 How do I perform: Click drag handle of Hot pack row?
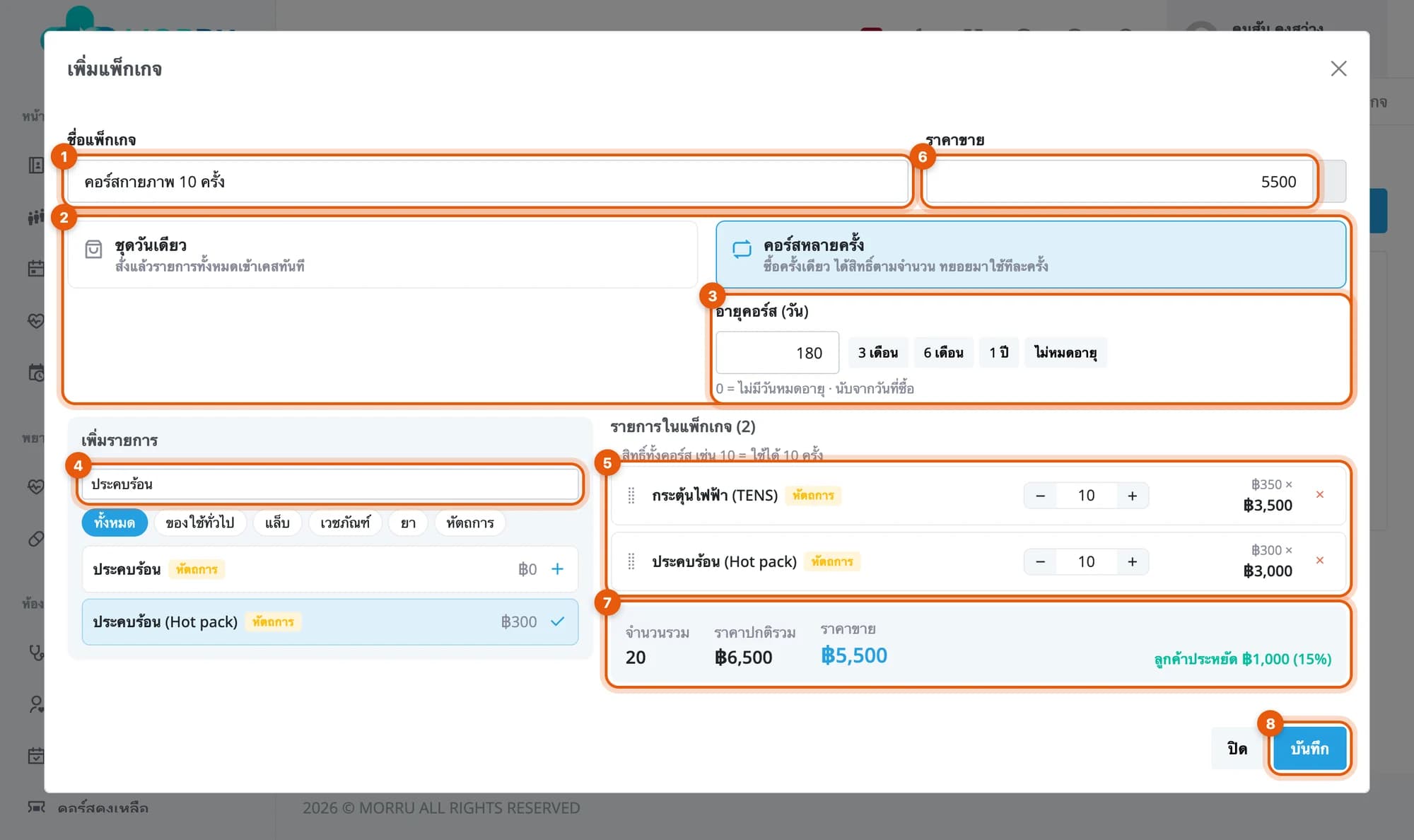tap(631, 561)
